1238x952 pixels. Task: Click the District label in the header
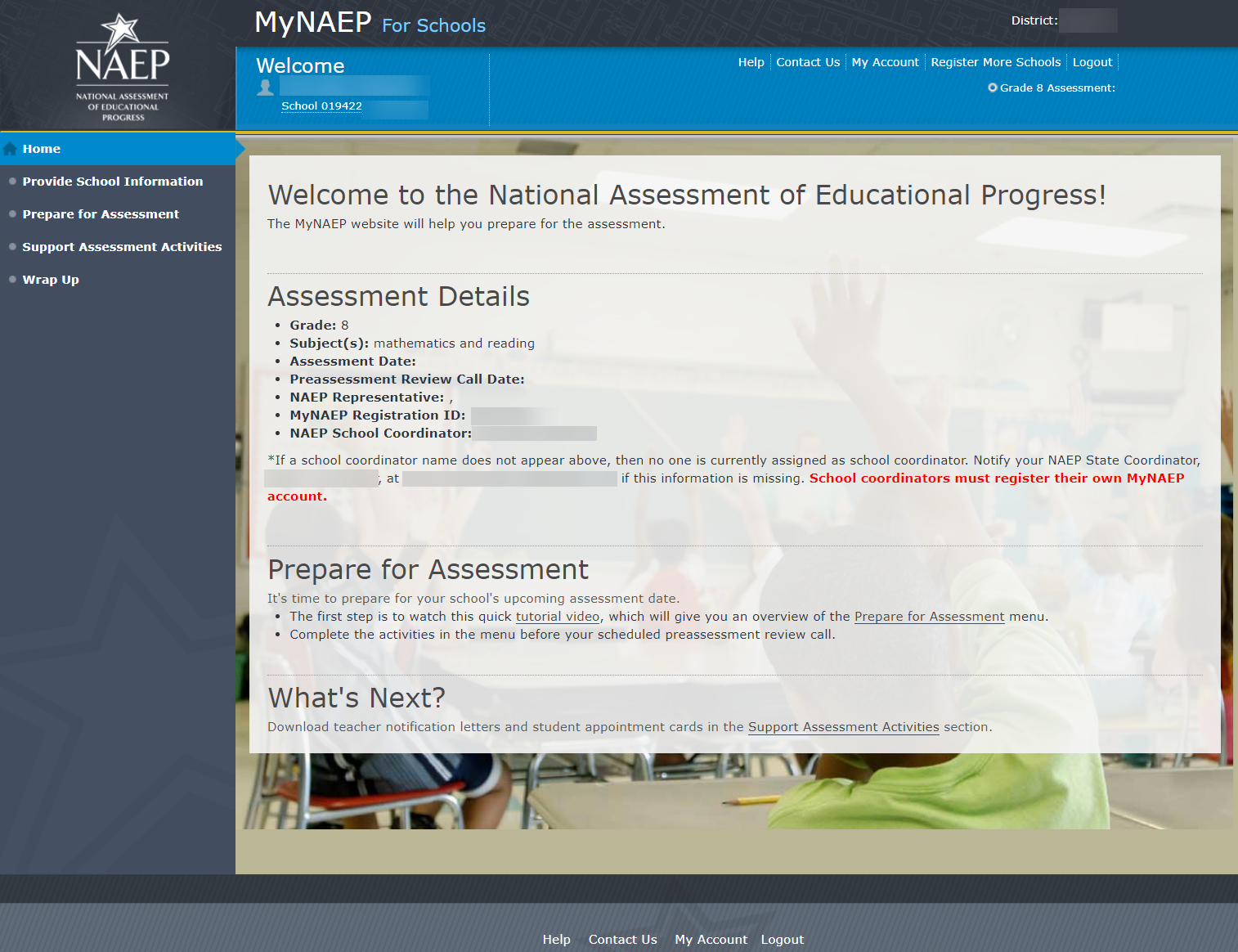[1034, 20]
